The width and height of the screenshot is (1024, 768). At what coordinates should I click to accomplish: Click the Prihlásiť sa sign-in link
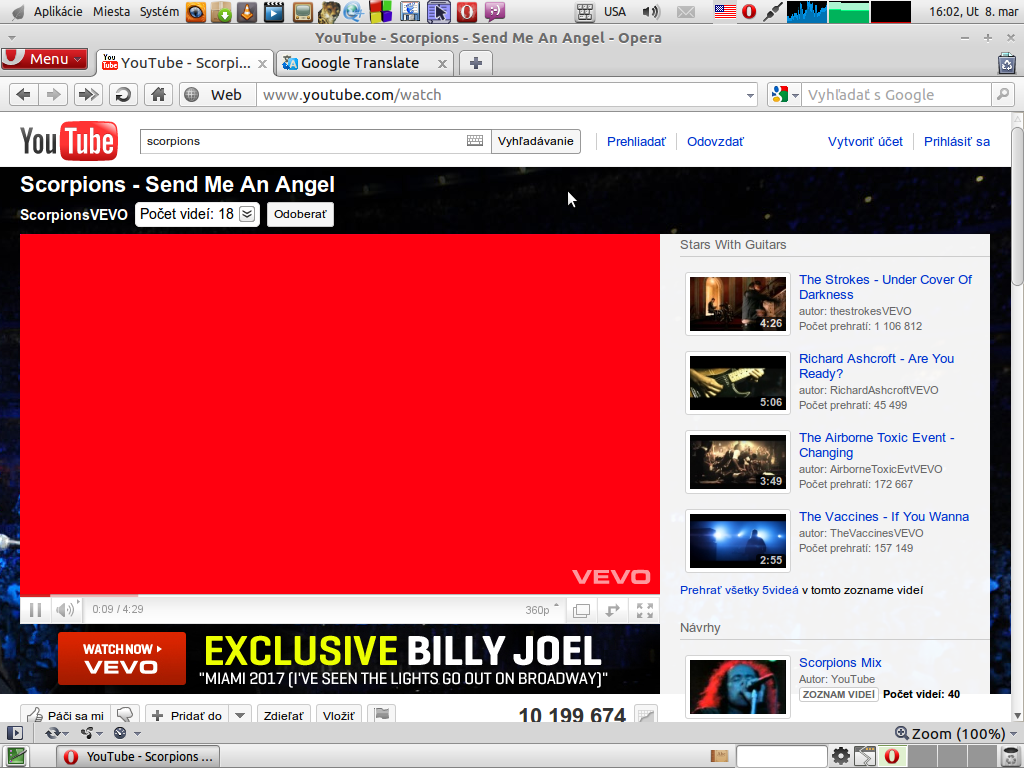957,142
